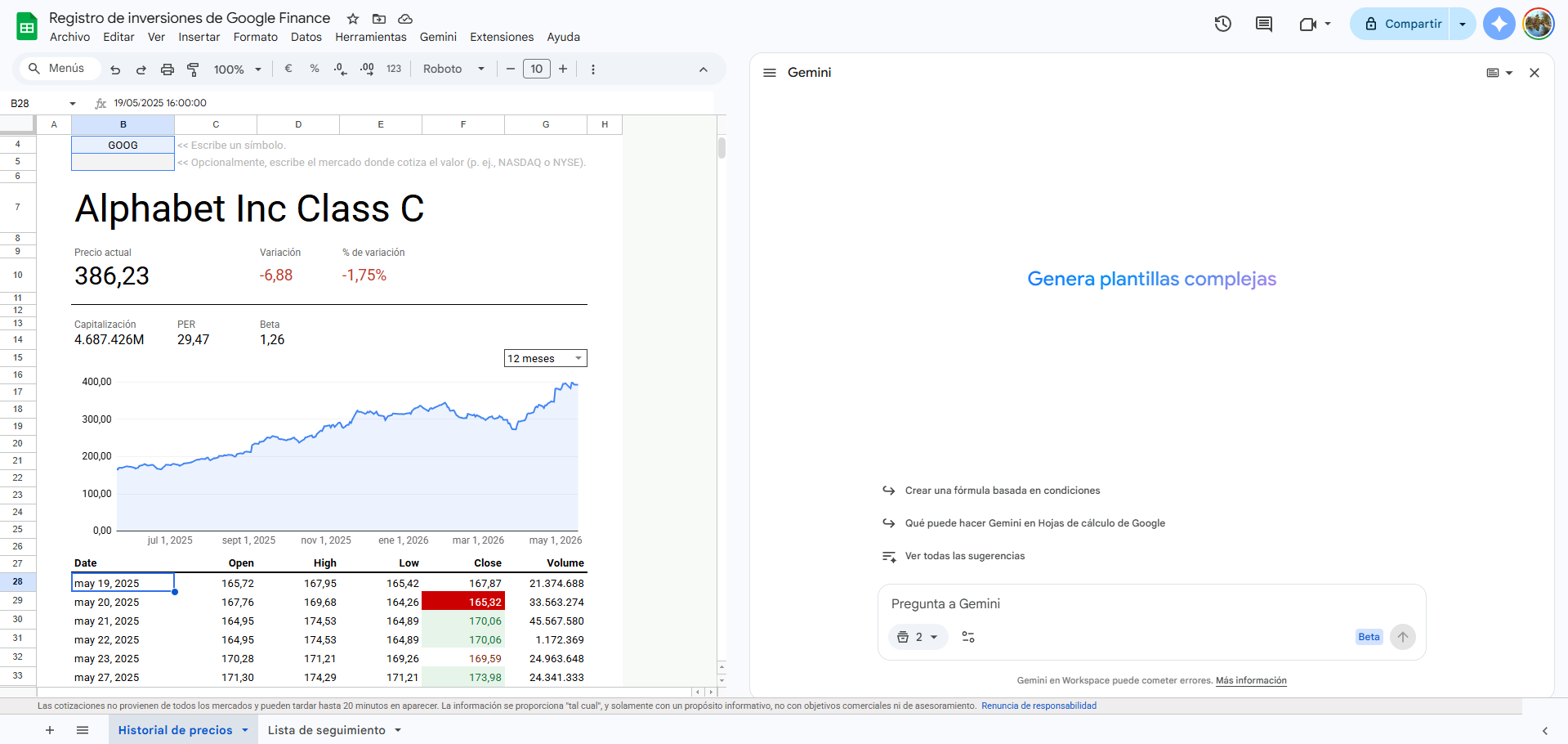The width and height of the screenshot is (1568, 744).
Task: Open the 12 meses period dropdown
Action: click(546, 358)
